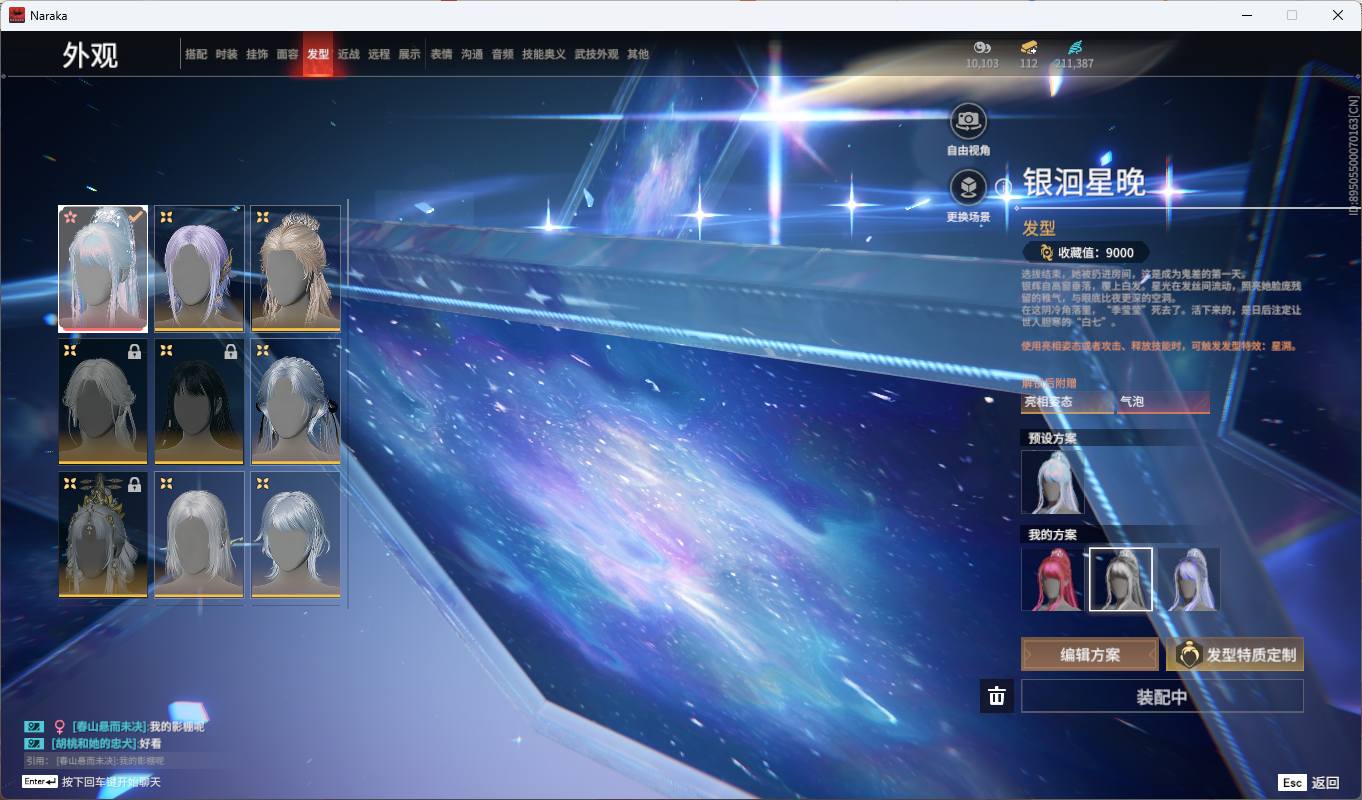Select the locked grey hairstyle thumbnail
This screenshot has height=800, width=1362.
(103, 402)
